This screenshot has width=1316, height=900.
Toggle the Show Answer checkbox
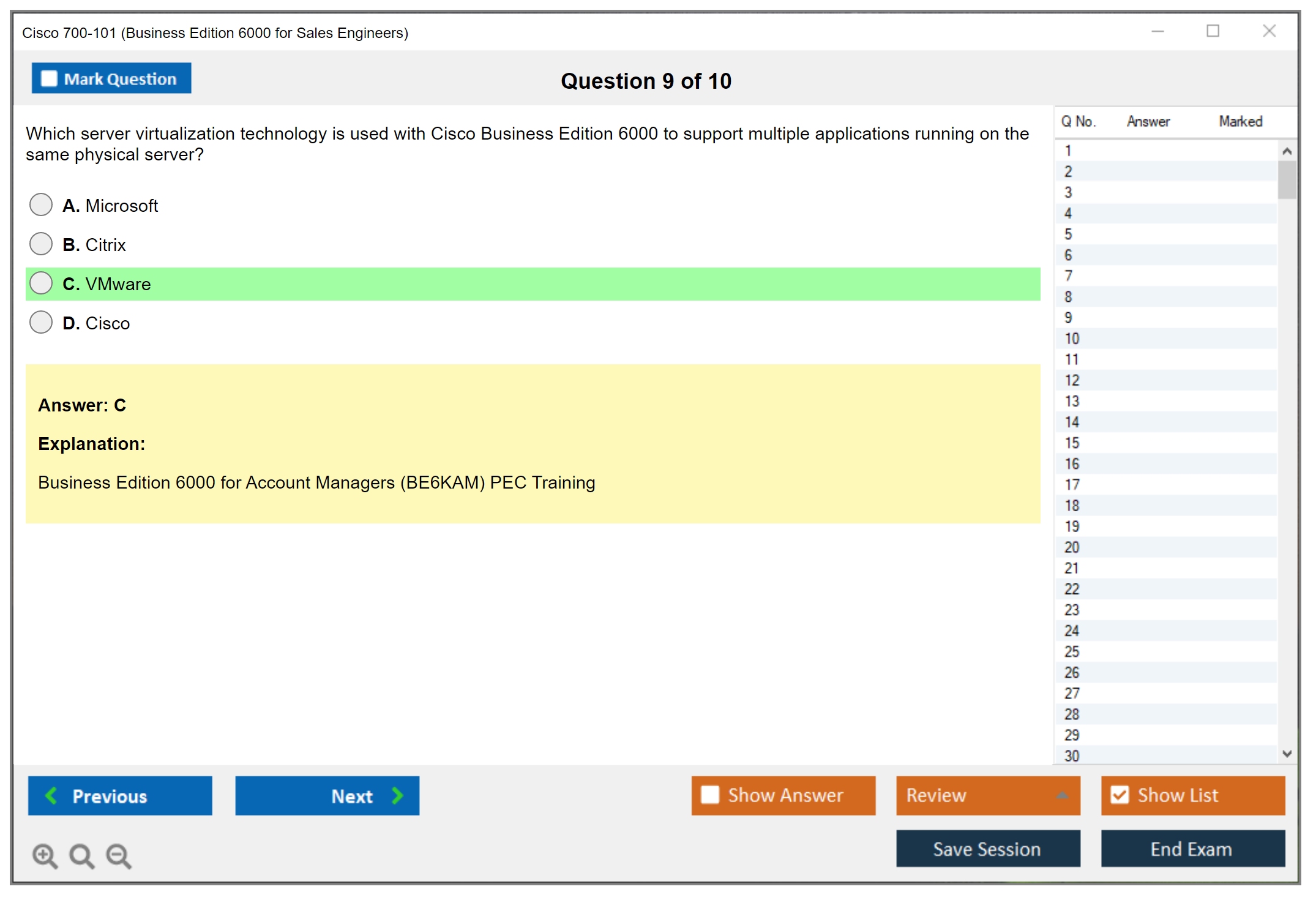click(710, 795)
